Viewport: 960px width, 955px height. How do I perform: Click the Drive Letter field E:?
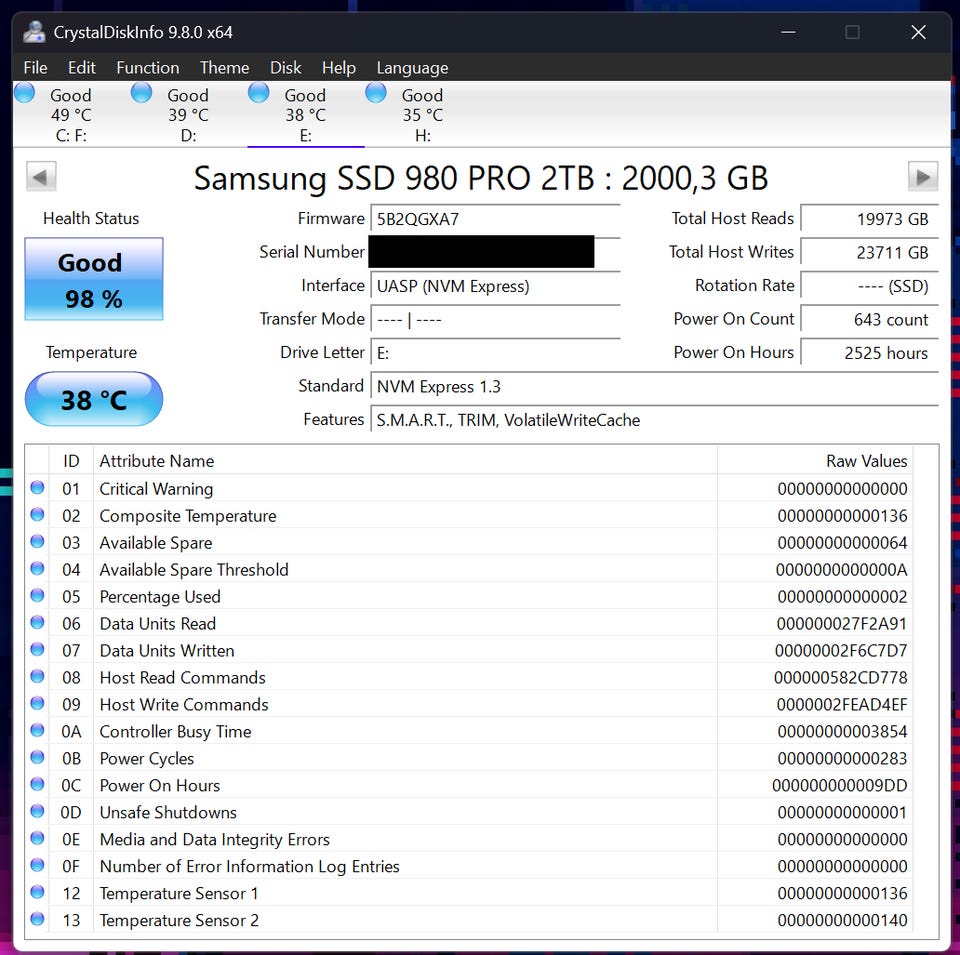click(x=495, y=353)
